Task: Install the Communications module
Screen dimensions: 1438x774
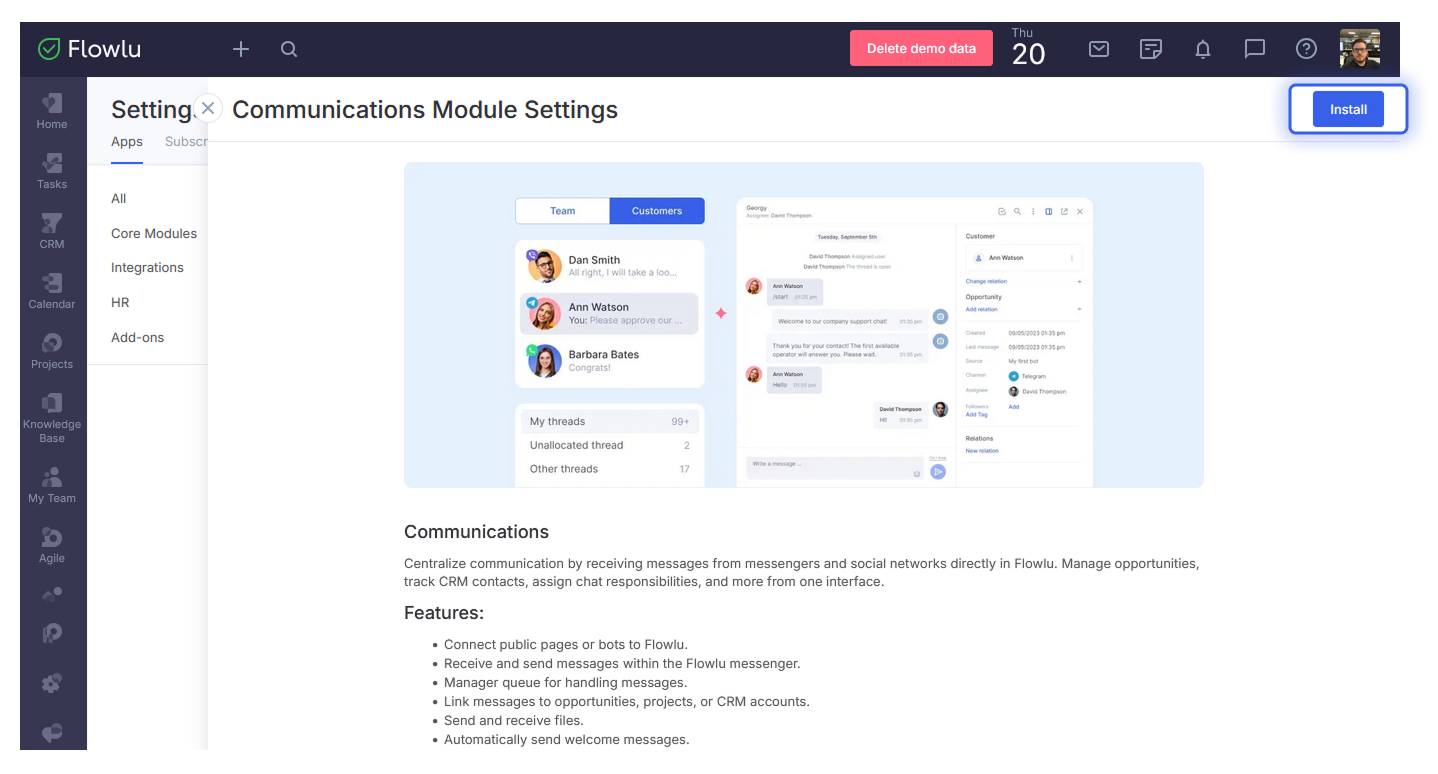Action: click(1348, 109)
